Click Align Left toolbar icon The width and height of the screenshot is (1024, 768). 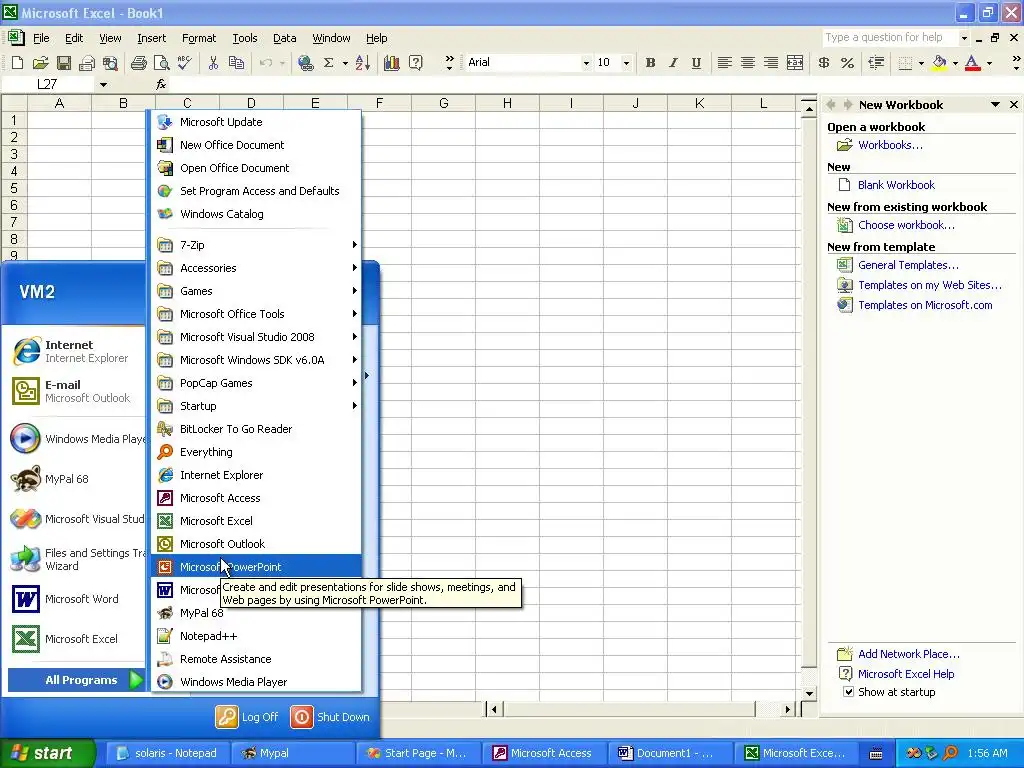coord(724,63)
